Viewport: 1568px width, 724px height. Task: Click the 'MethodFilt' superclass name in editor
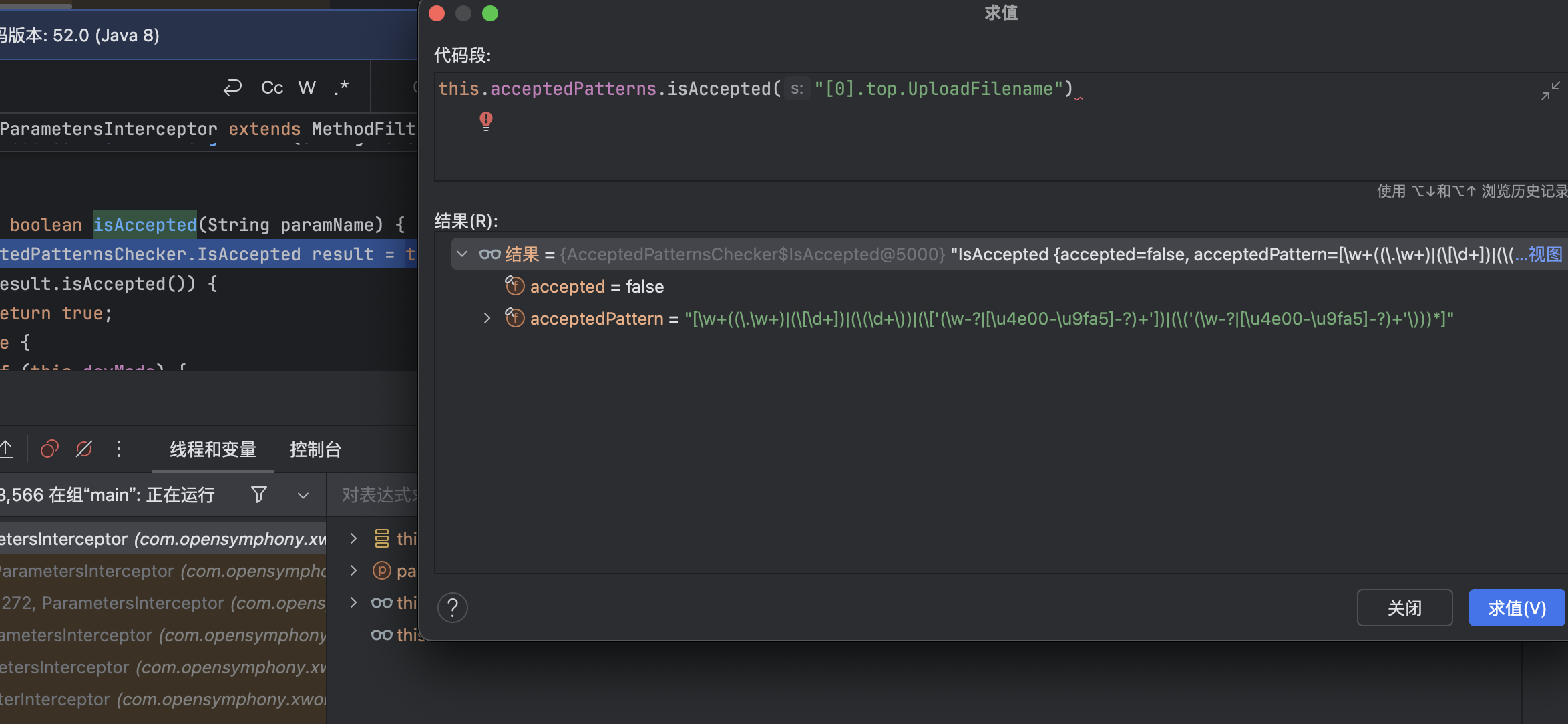click(x=364, y=129)
